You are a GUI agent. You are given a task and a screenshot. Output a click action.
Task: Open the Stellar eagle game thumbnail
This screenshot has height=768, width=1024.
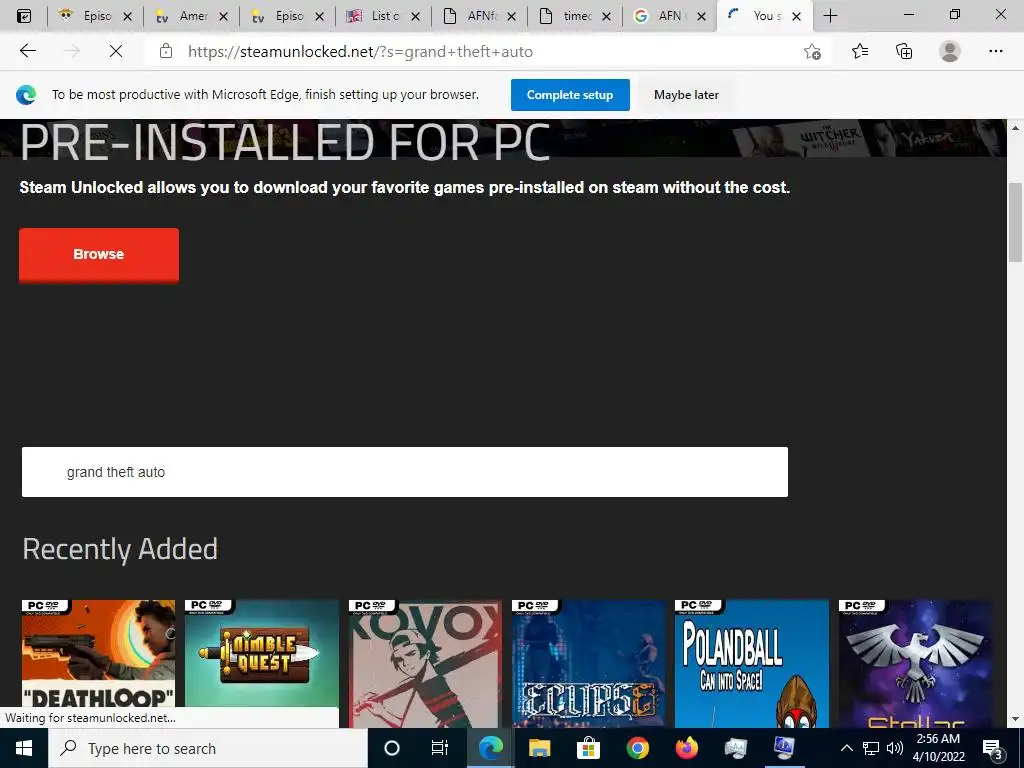[915, 662]
